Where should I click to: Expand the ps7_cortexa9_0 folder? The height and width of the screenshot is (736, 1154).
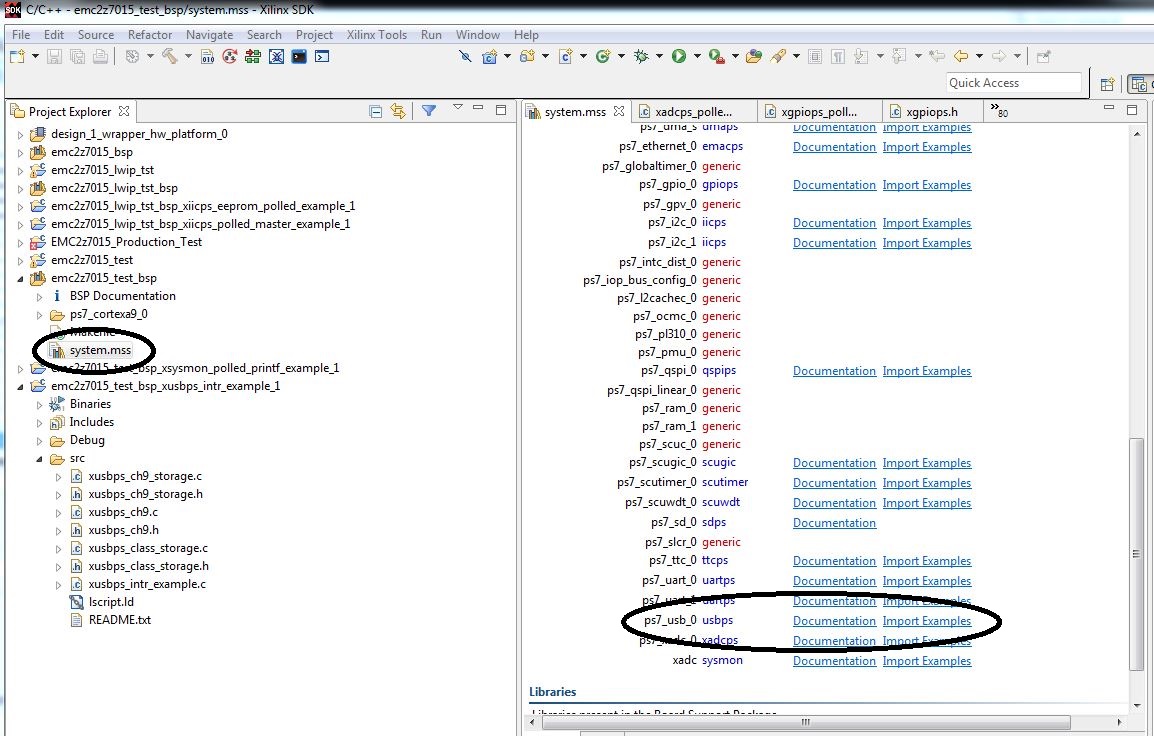[x=39, y=314]
